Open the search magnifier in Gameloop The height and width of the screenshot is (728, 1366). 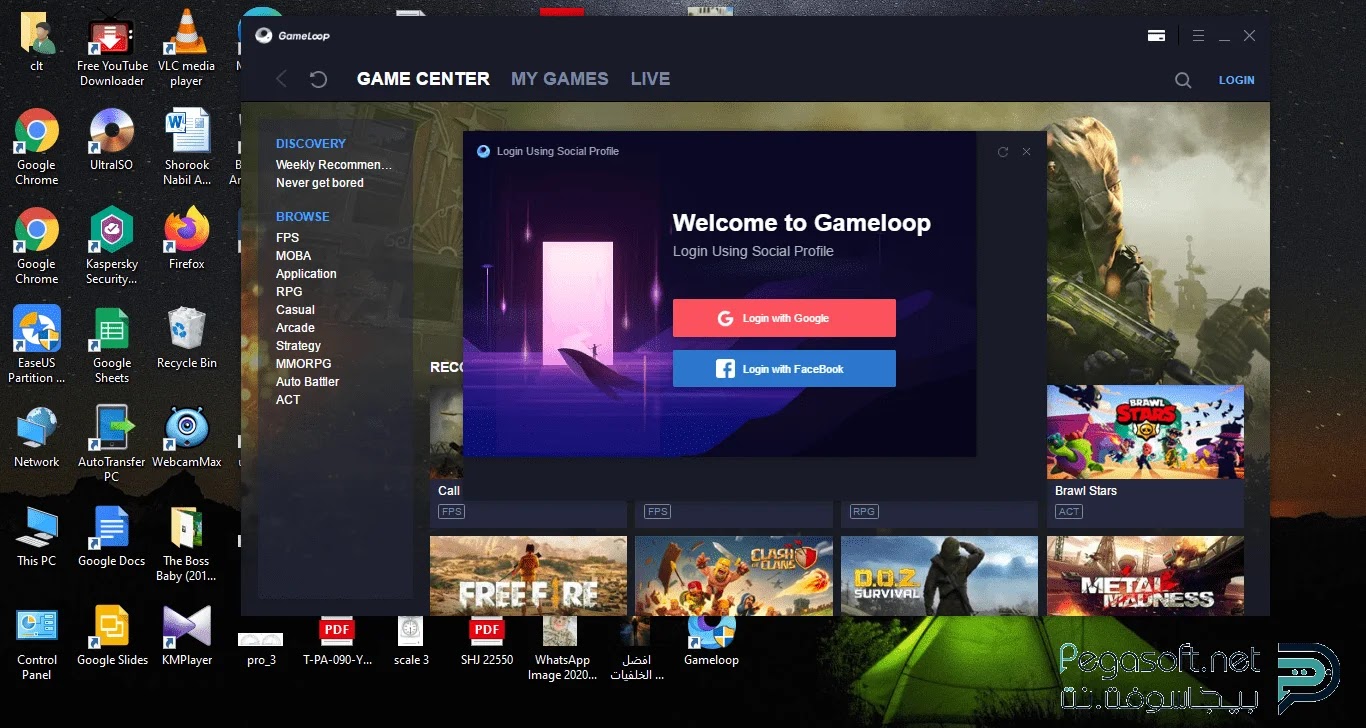[1183, 81]
